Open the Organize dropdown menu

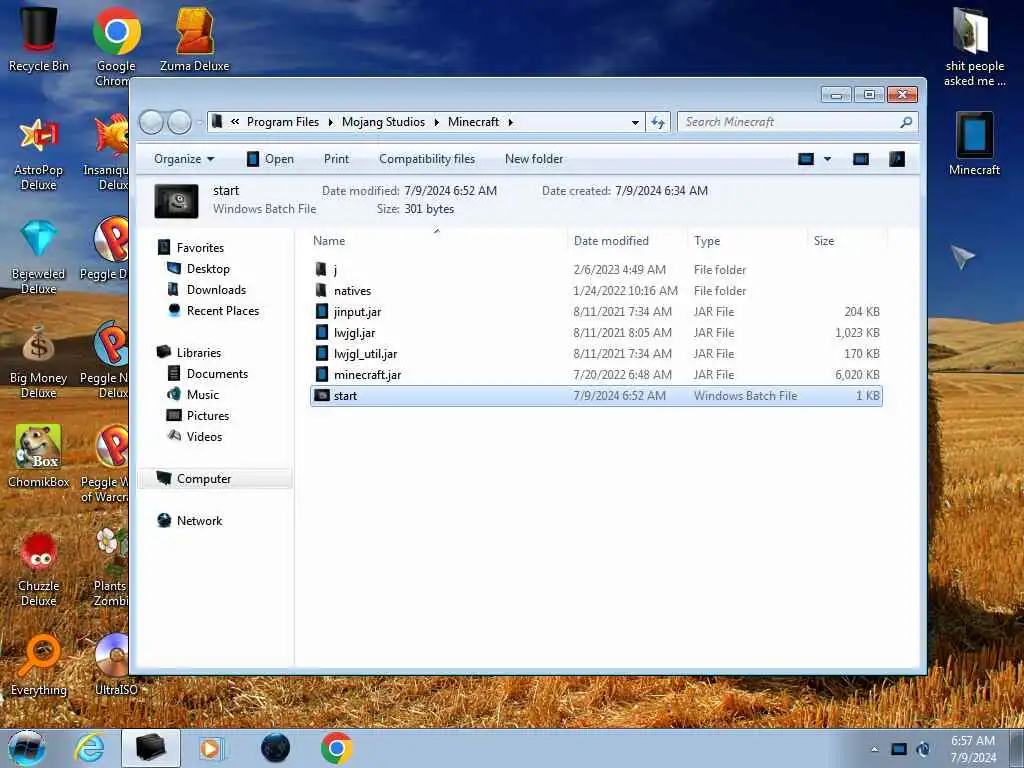[184, 159]
